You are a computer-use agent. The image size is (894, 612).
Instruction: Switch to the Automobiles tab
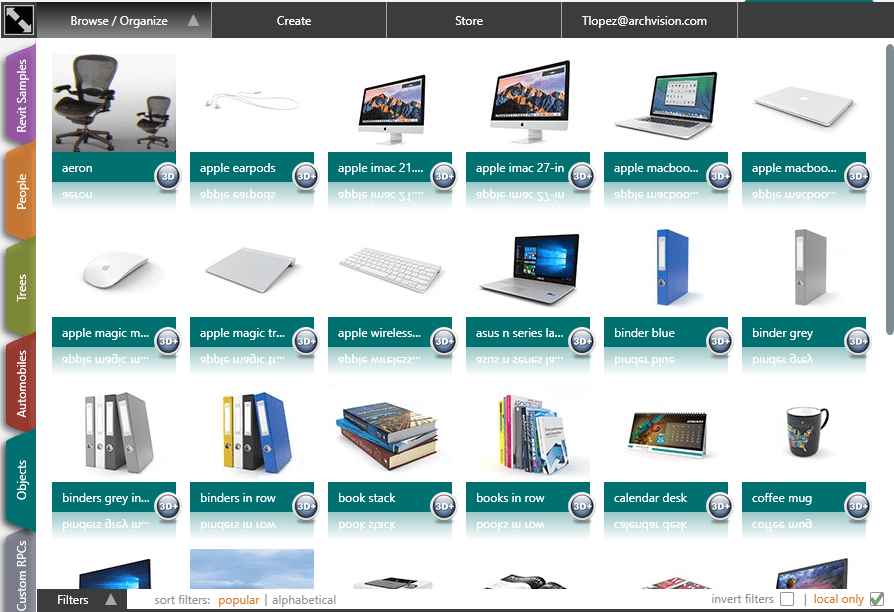(x=21, y=383)
